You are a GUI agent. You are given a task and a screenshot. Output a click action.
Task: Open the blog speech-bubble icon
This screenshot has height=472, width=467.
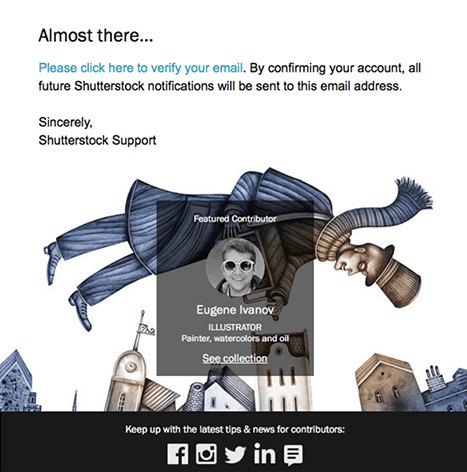point(293,455)
